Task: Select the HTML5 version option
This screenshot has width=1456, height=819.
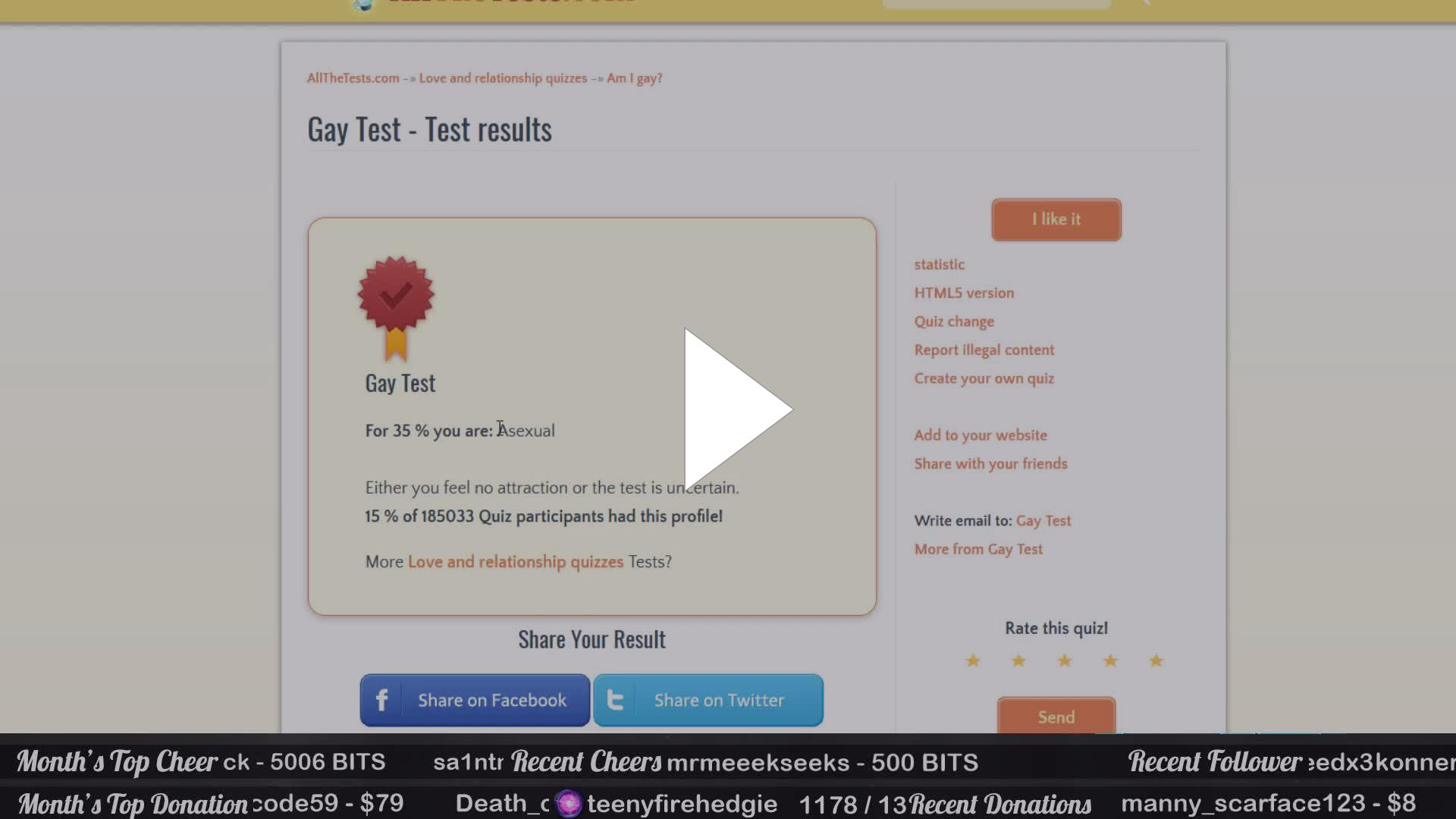Action: coord(963,292)
